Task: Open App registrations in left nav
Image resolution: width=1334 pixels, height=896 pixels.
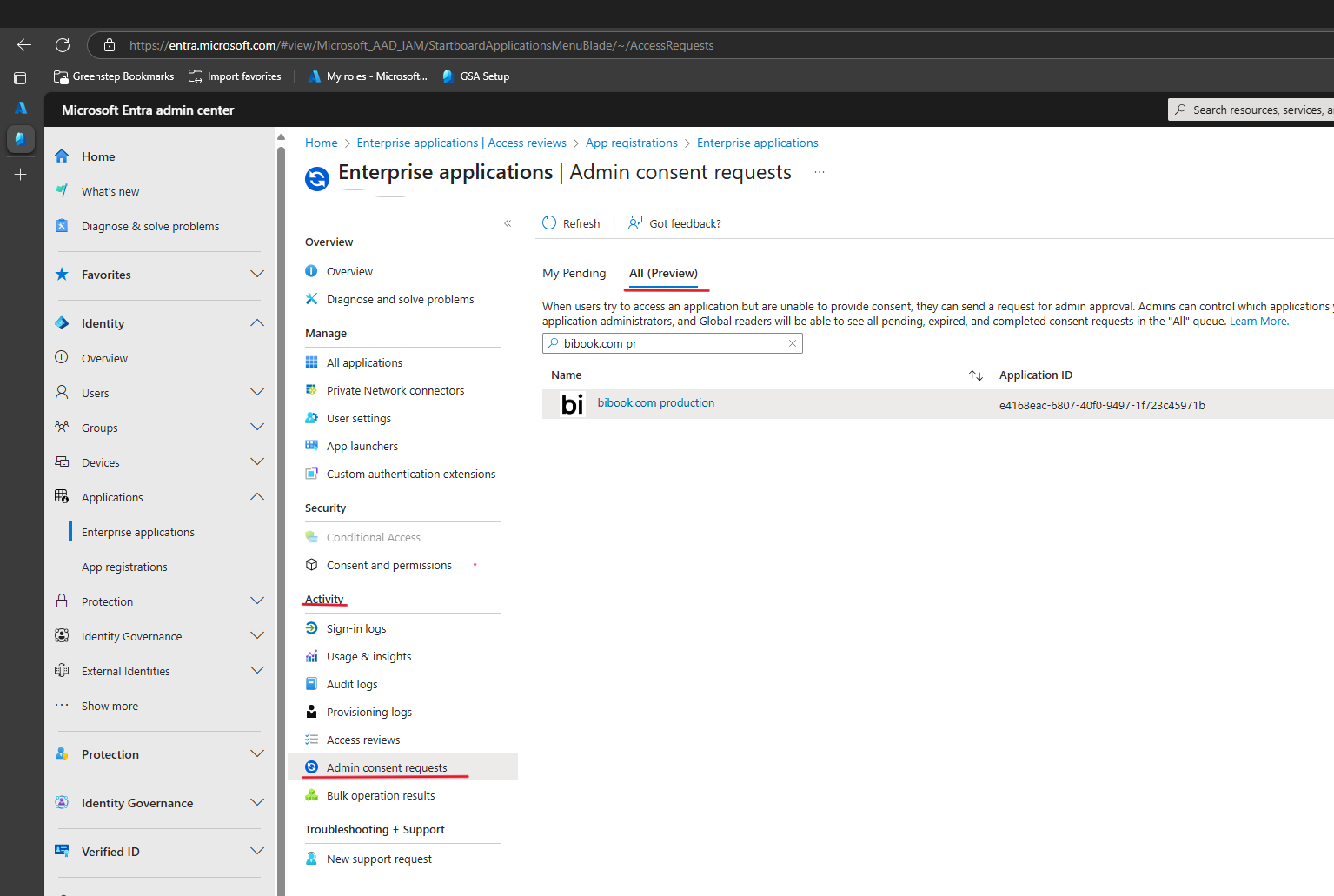Action: [124, 567]
